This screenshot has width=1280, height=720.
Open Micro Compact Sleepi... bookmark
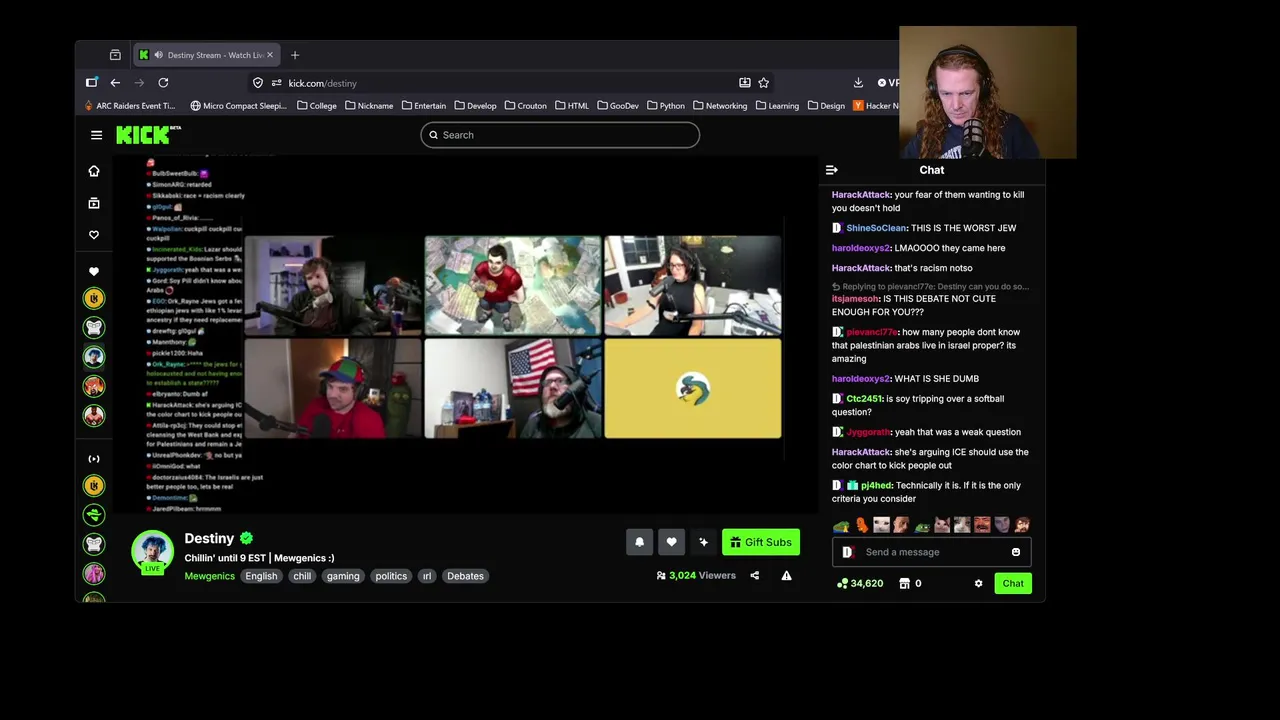click(x=238, y=105)
